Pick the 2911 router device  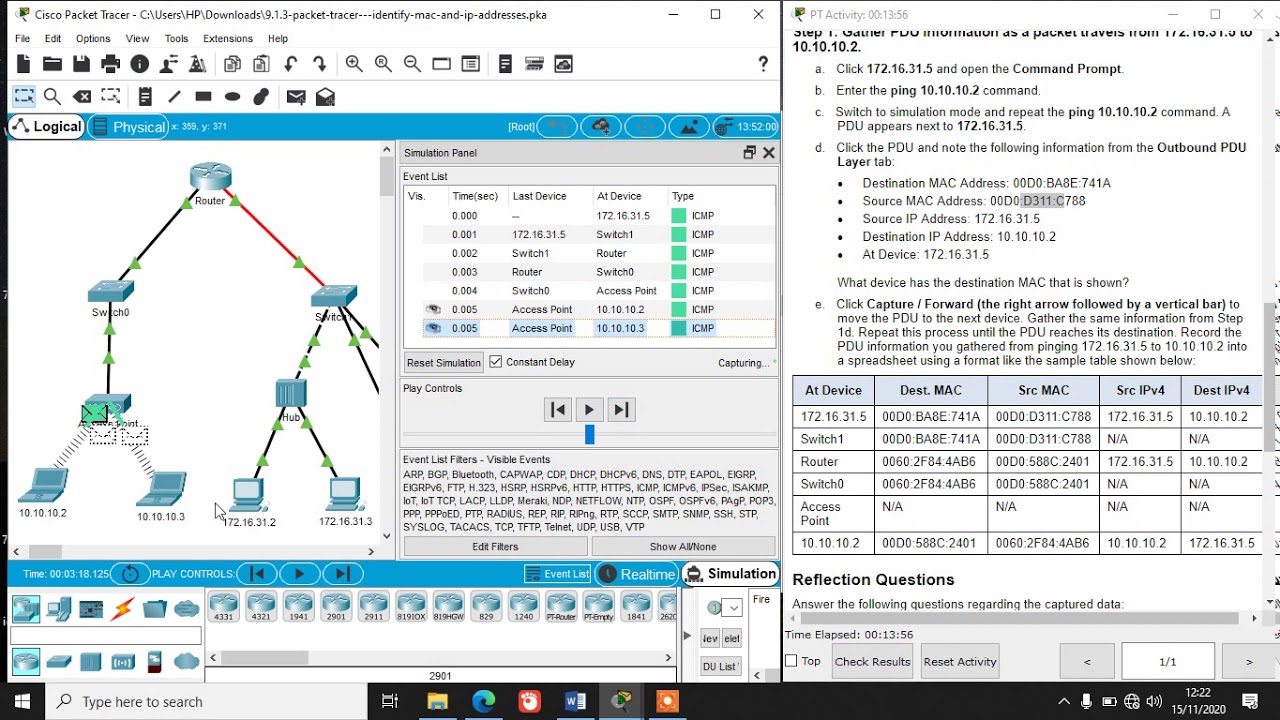(x=374, y=607)
